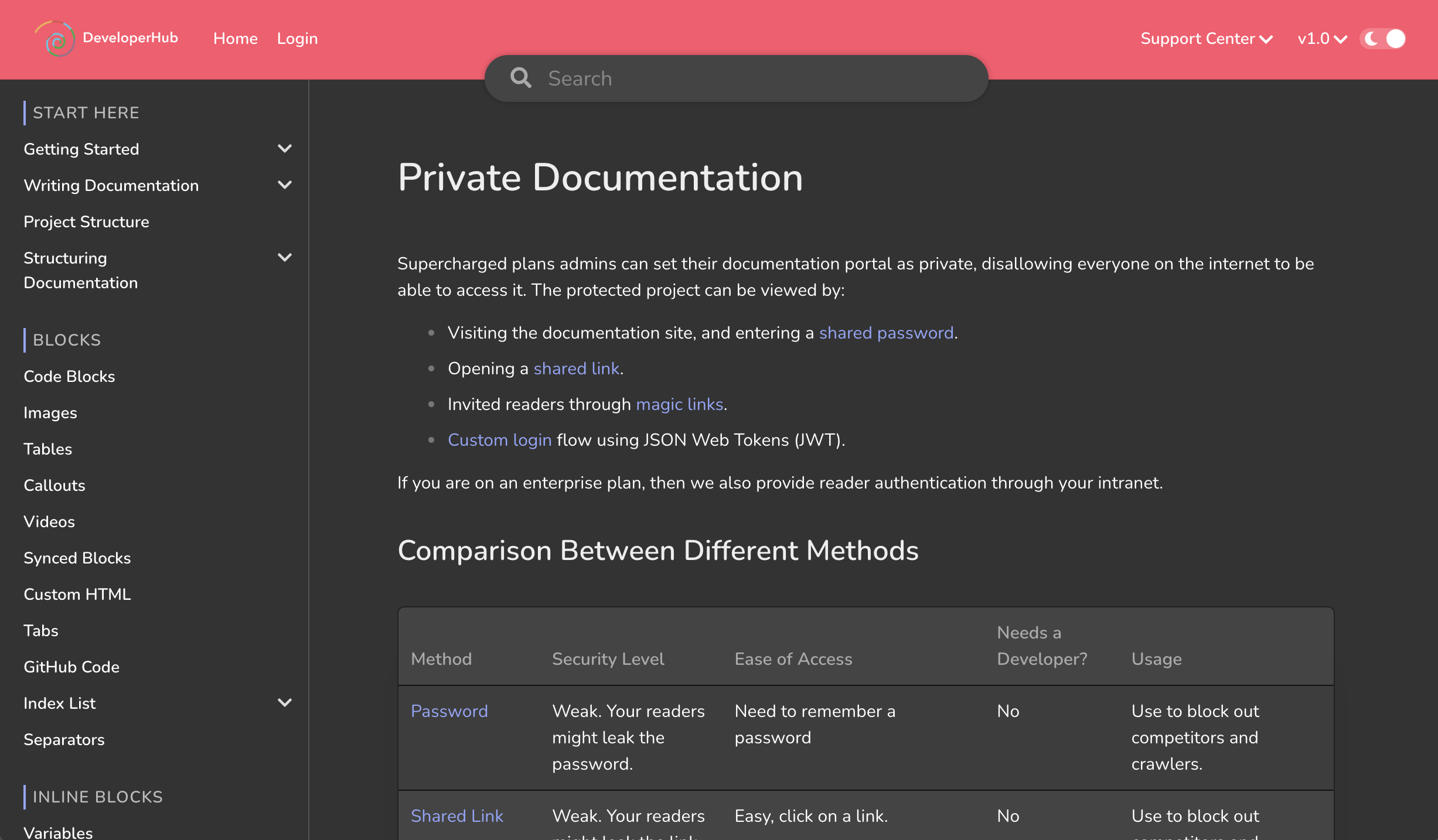Expand the Index List chevron

(285, 703)
